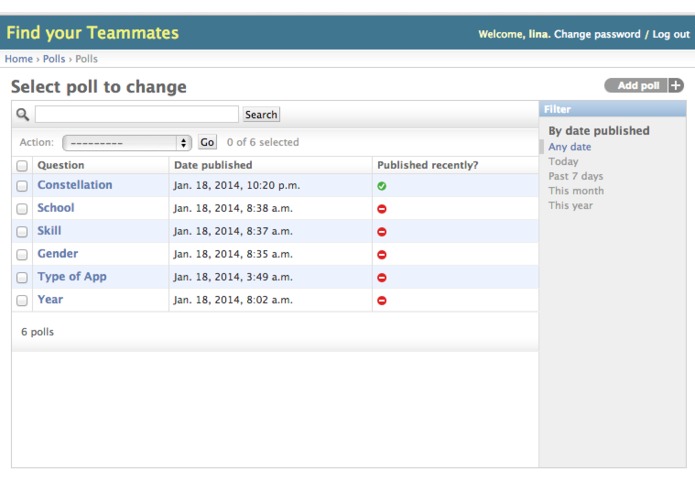
Task: Click the date 'Jan. 18, 2014, 10:20 p.m.'
Action: (x=237, y=185)
